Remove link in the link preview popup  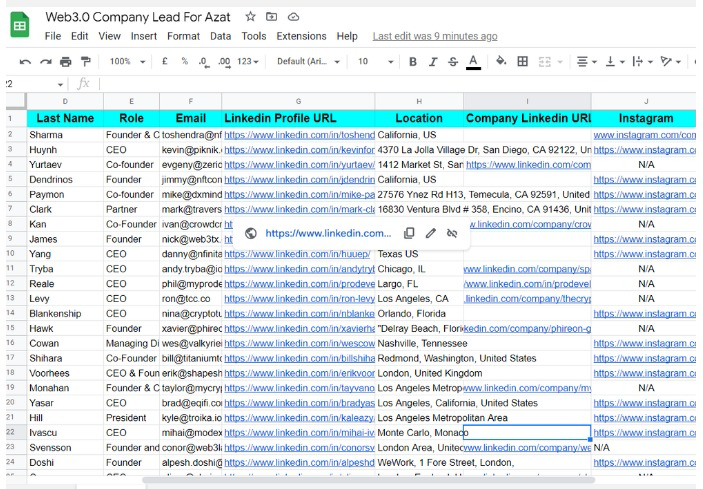pos(452,233)
